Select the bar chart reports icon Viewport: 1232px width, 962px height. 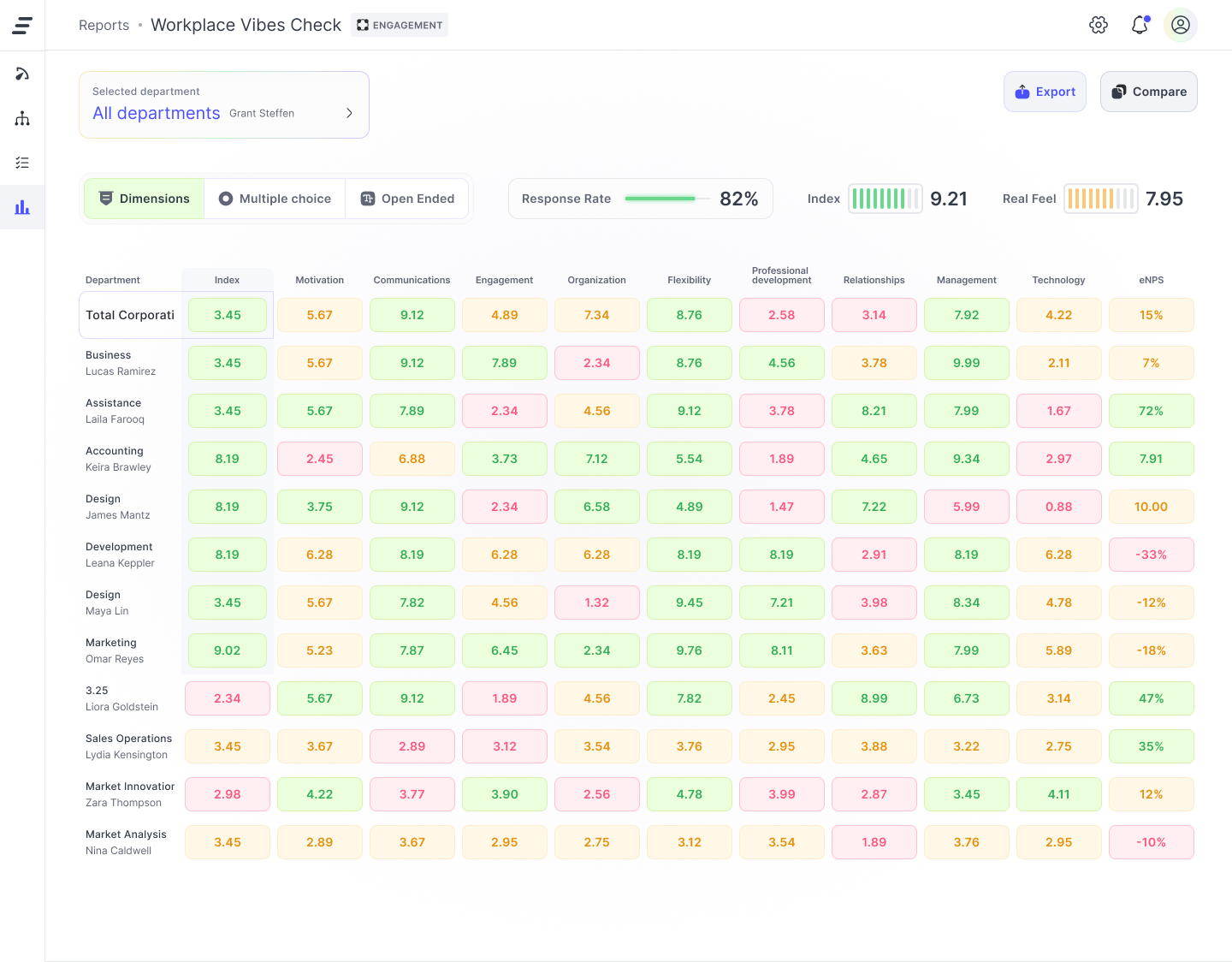pyautogui.click(x=22, y=207)
